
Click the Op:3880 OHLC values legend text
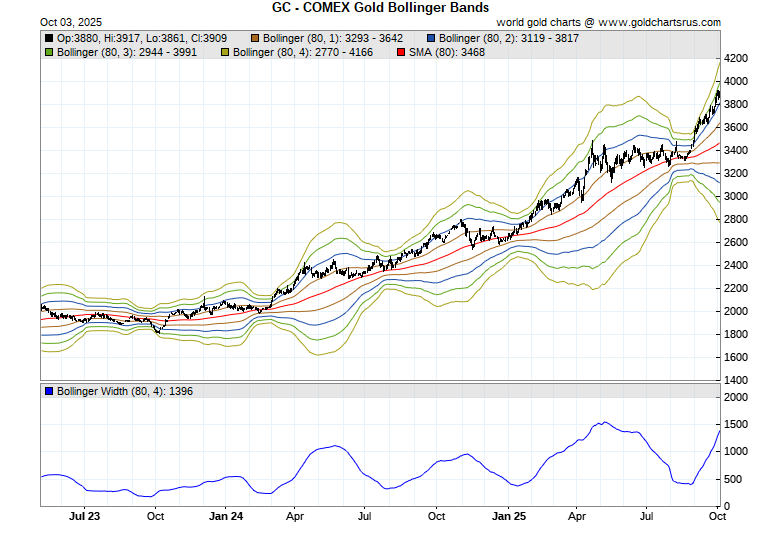[x=142, y=38]
